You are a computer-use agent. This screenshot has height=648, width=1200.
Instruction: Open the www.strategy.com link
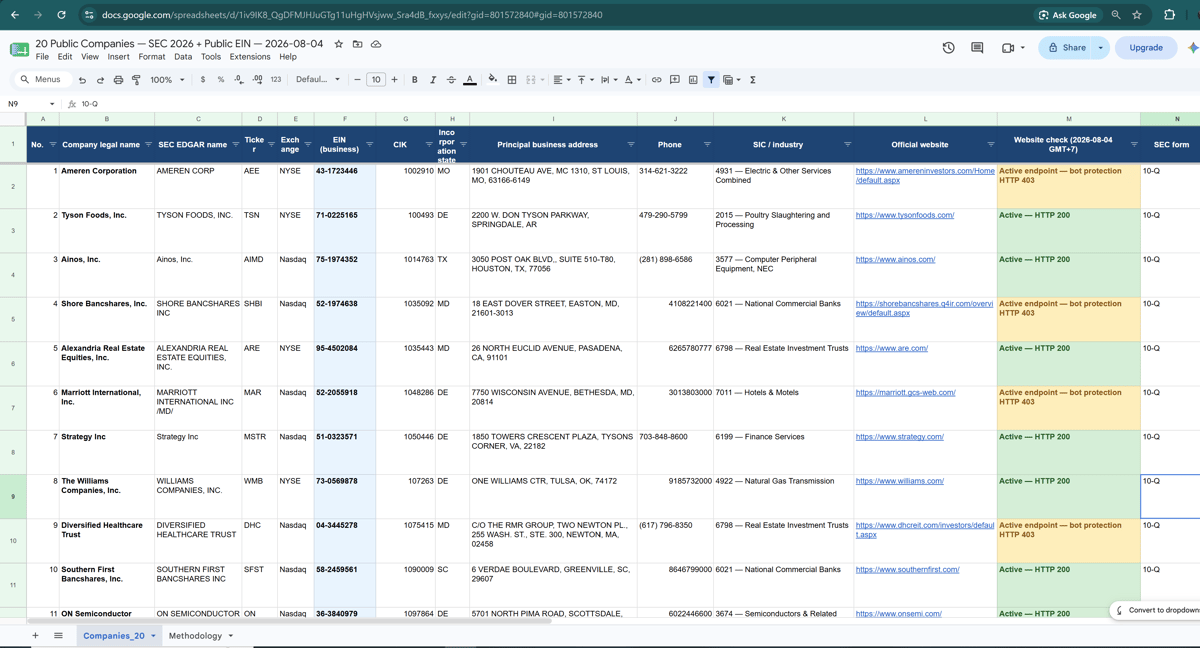tap(900, 437)
